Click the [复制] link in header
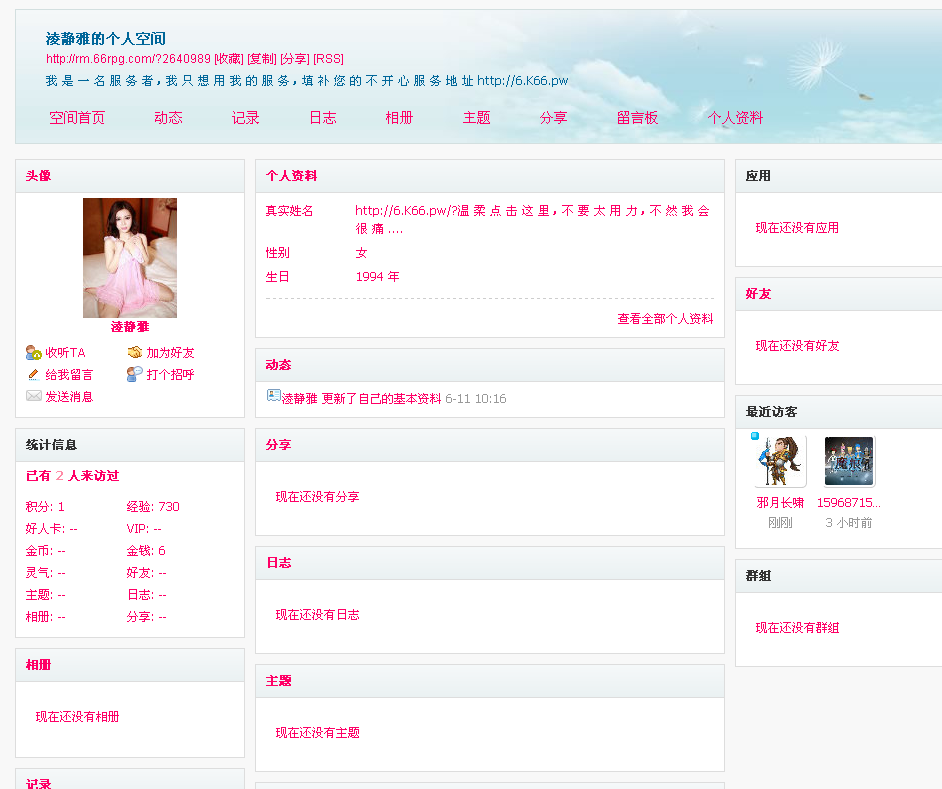Screen dimensions: 942x789 (262, 59)
